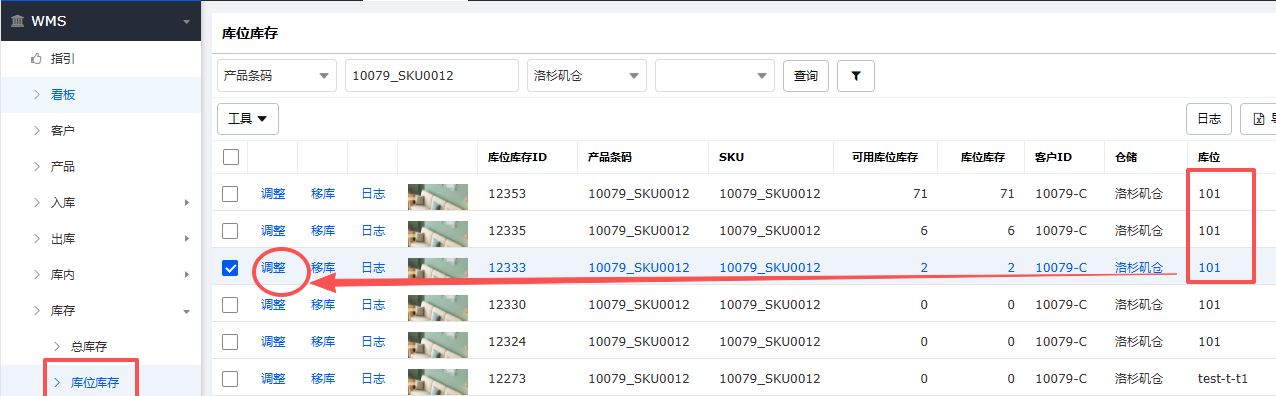
Task: Open the 产品条码 search field dropdown
Action: (277, 76)
